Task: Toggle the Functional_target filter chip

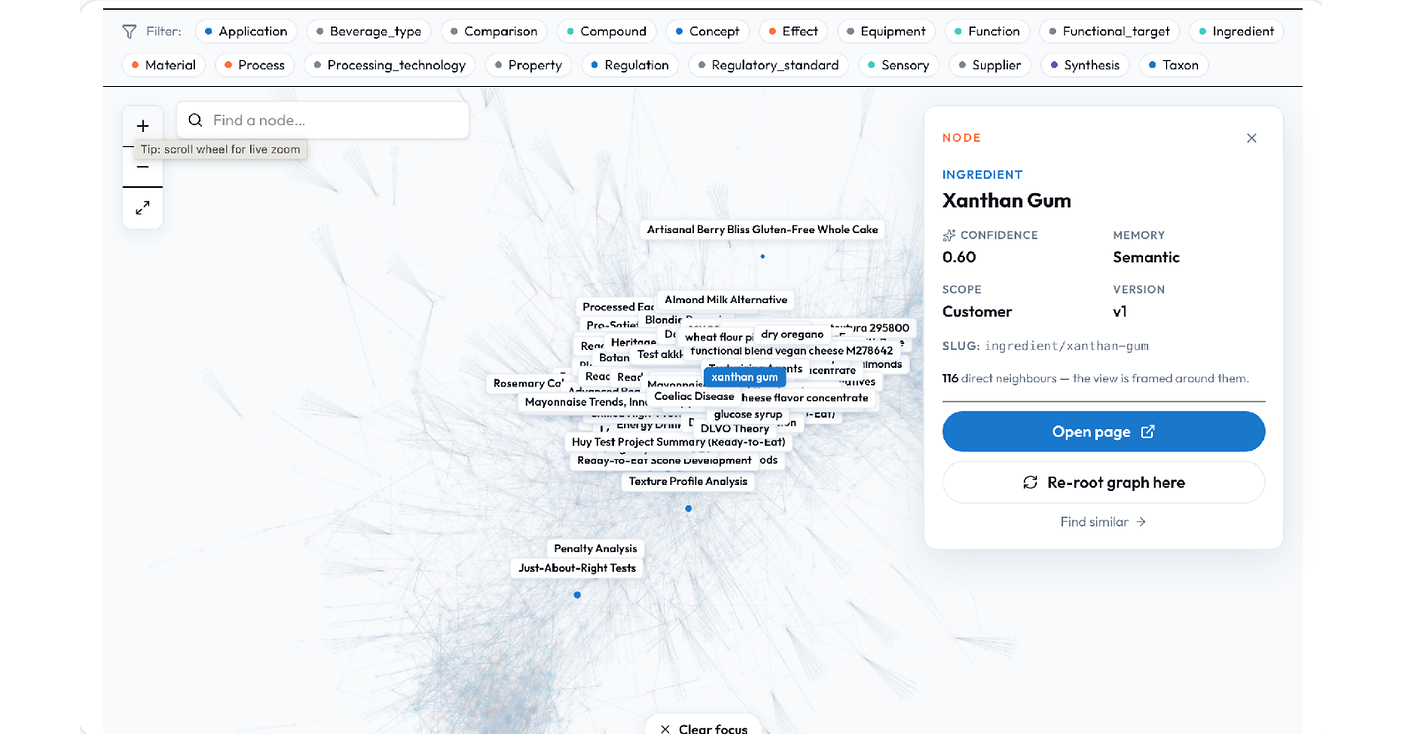Action: click(x=1109, y=32)
